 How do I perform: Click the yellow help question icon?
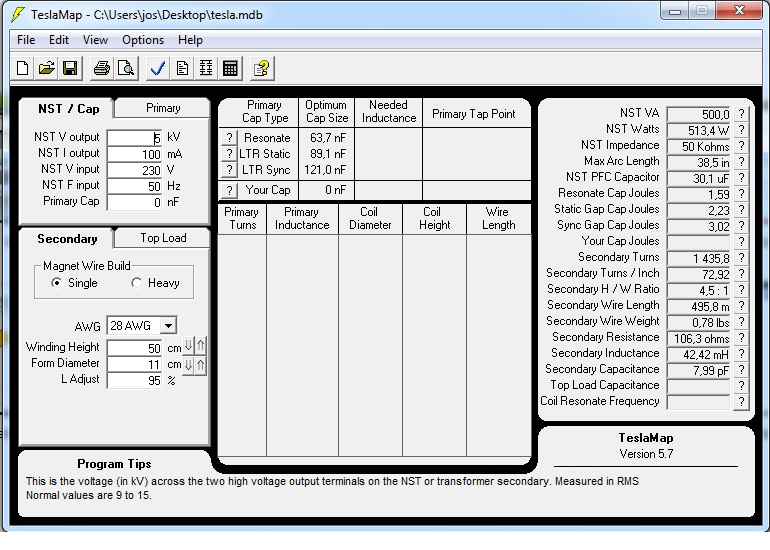(x=262, y=68)
